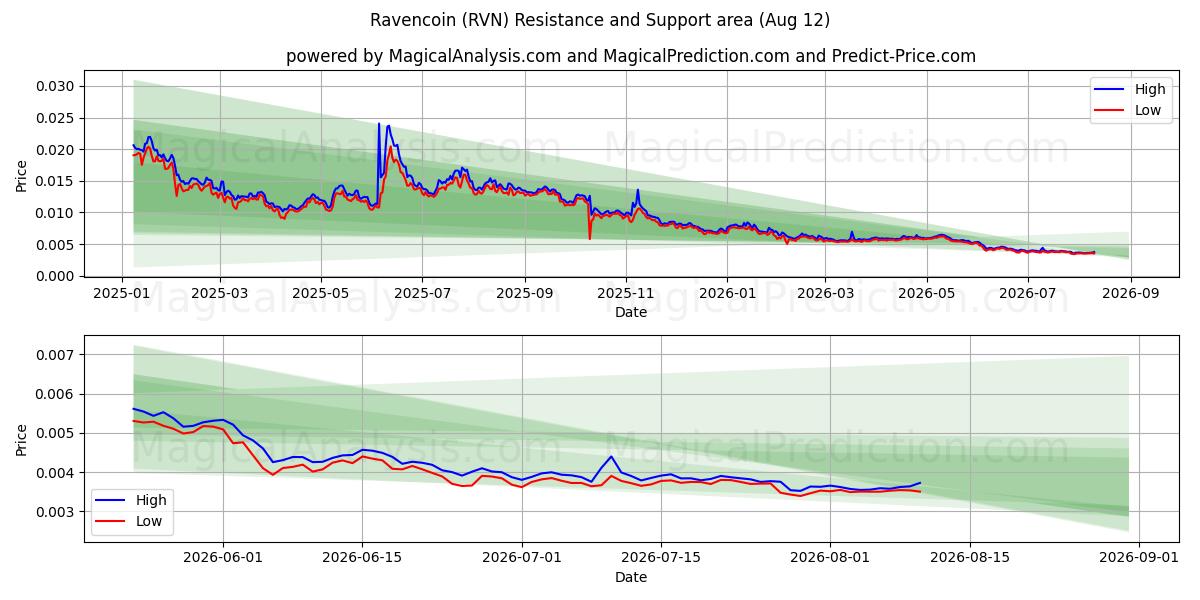
Task: Click the '2026-08-01' x-axis label on the bottom chart
Action: pyautogui.click(x=830, y=560)
